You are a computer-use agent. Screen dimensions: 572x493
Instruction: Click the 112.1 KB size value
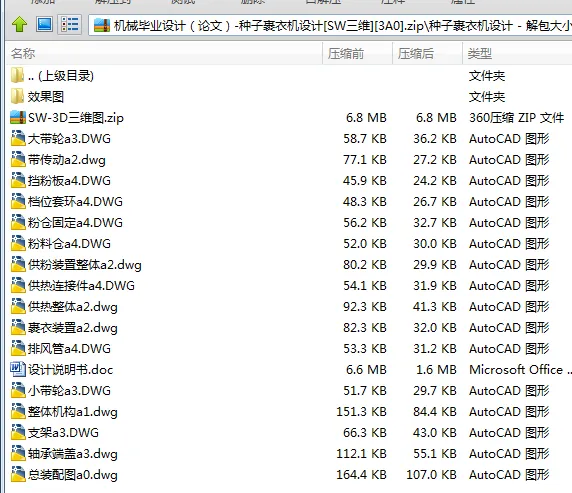[361, 454]
